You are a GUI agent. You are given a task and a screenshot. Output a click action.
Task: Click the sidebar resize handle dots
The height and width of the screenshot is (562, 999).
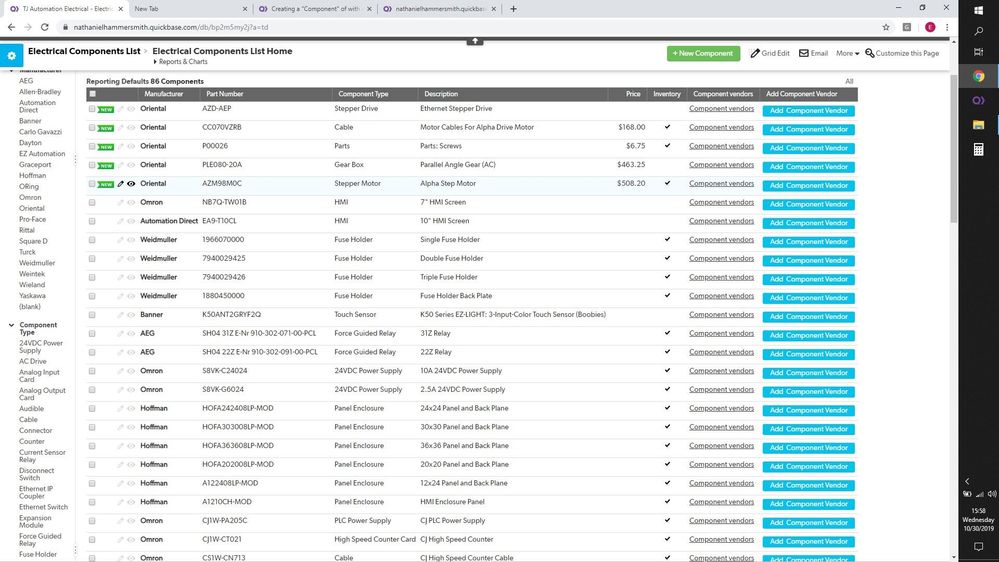[x=75, y=159]
